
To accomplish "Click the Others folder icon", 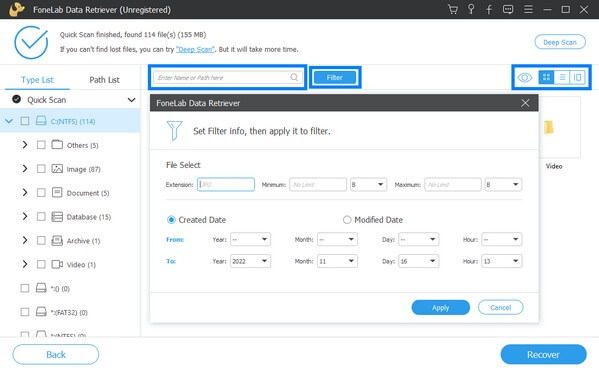I will coord(57,144).
